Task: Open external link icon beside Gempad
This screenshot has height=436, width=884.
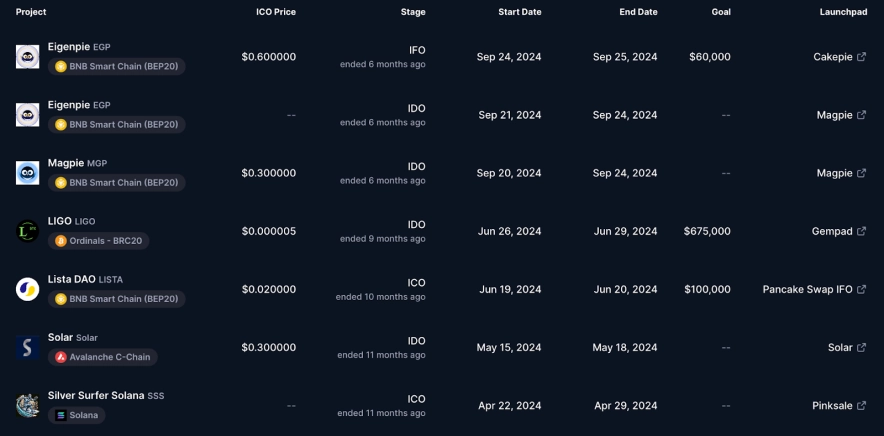Action: pos(862,231)
